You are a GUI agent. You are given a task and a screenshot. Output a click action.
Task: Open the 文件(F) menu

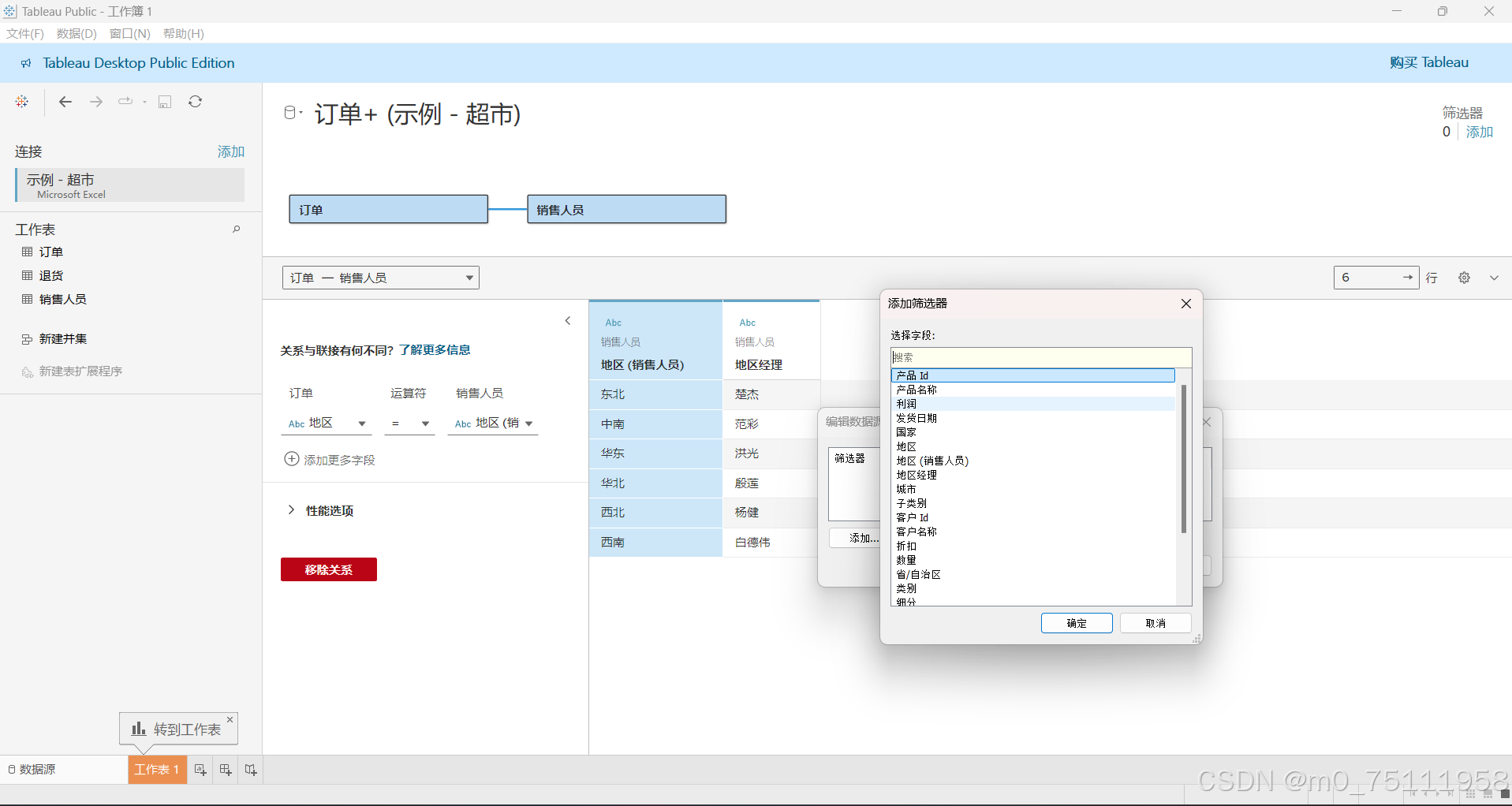tap(25, 33)
